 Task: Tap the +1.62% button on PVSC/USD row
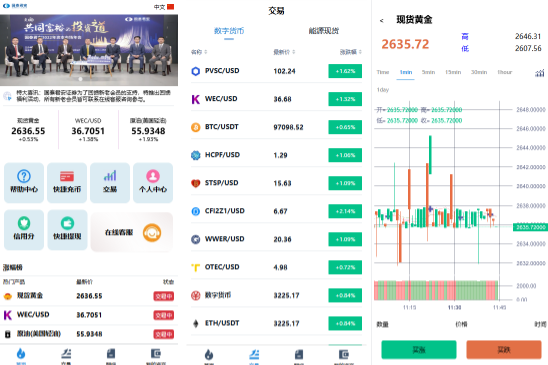click(345, 71)
